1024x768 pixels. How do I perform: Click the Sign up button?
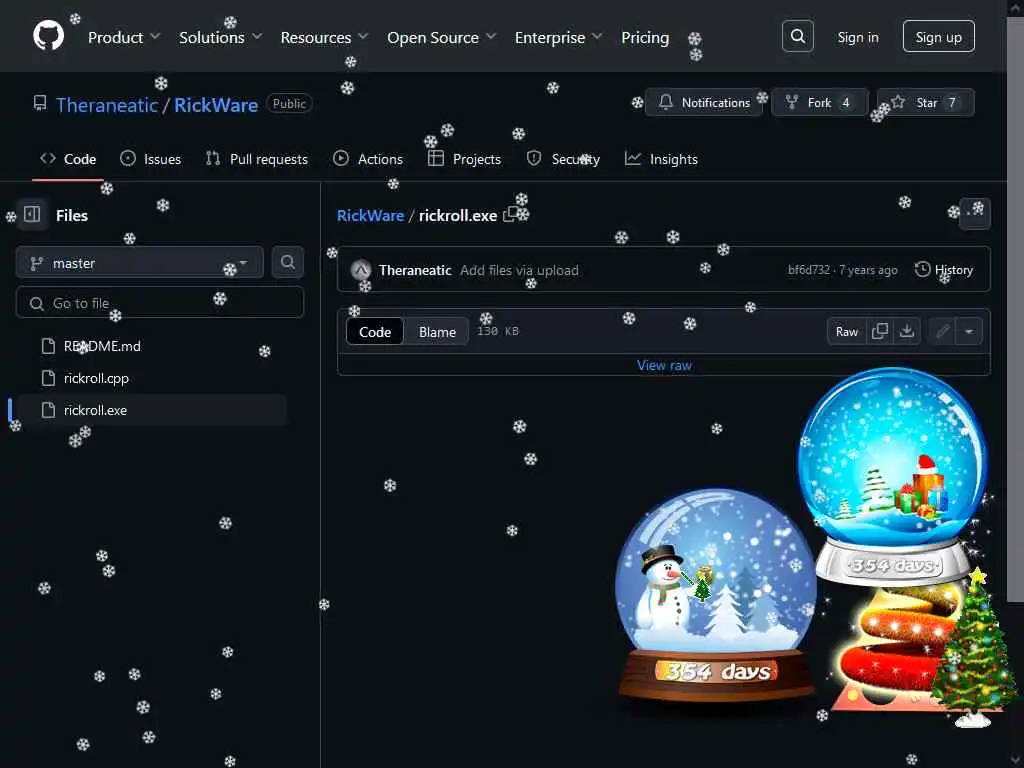click(938, 37)
